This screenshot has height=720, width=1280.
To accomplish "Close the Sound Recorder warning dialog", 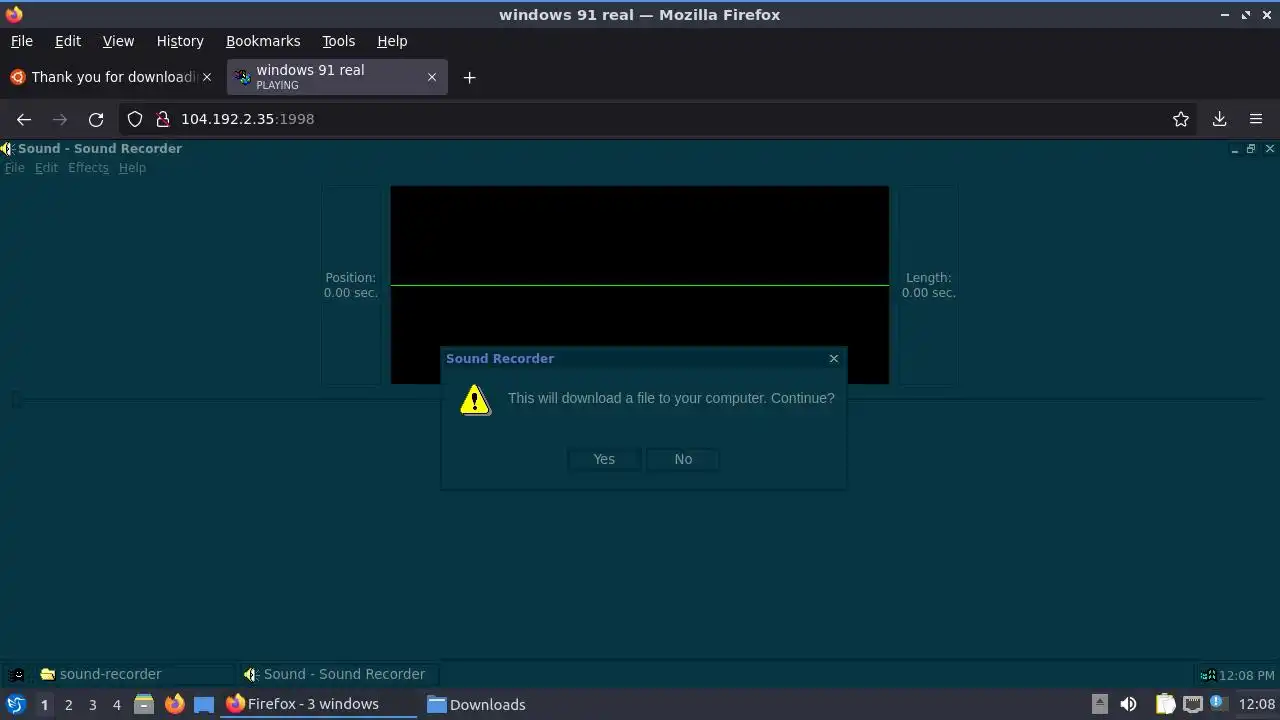I will pyautogui.click(x=833, y=358).
